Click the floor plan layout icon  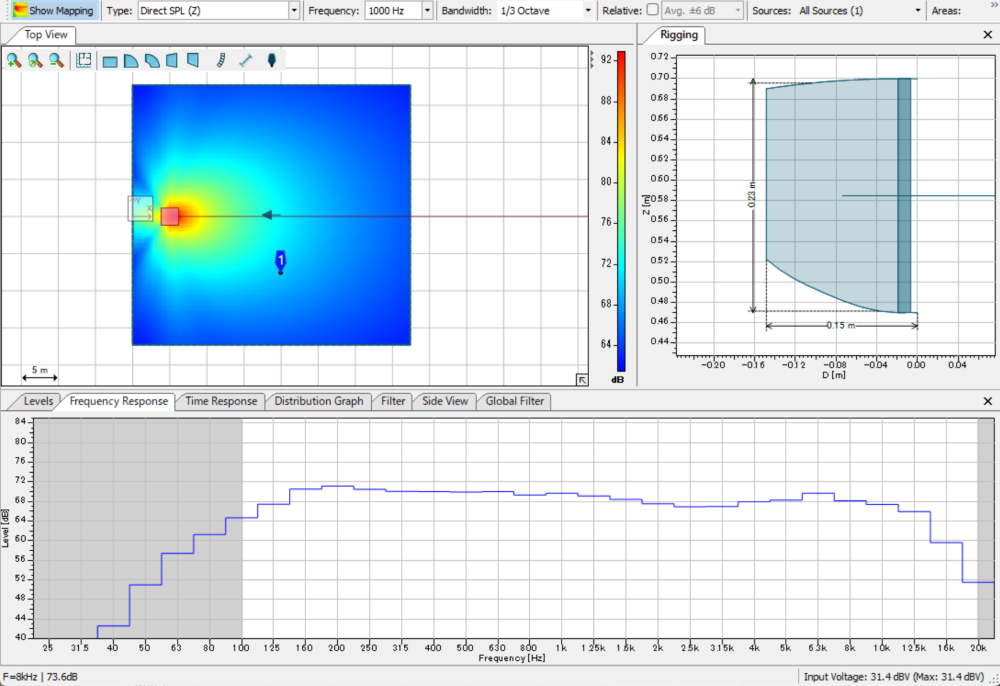tap(84, 61)
